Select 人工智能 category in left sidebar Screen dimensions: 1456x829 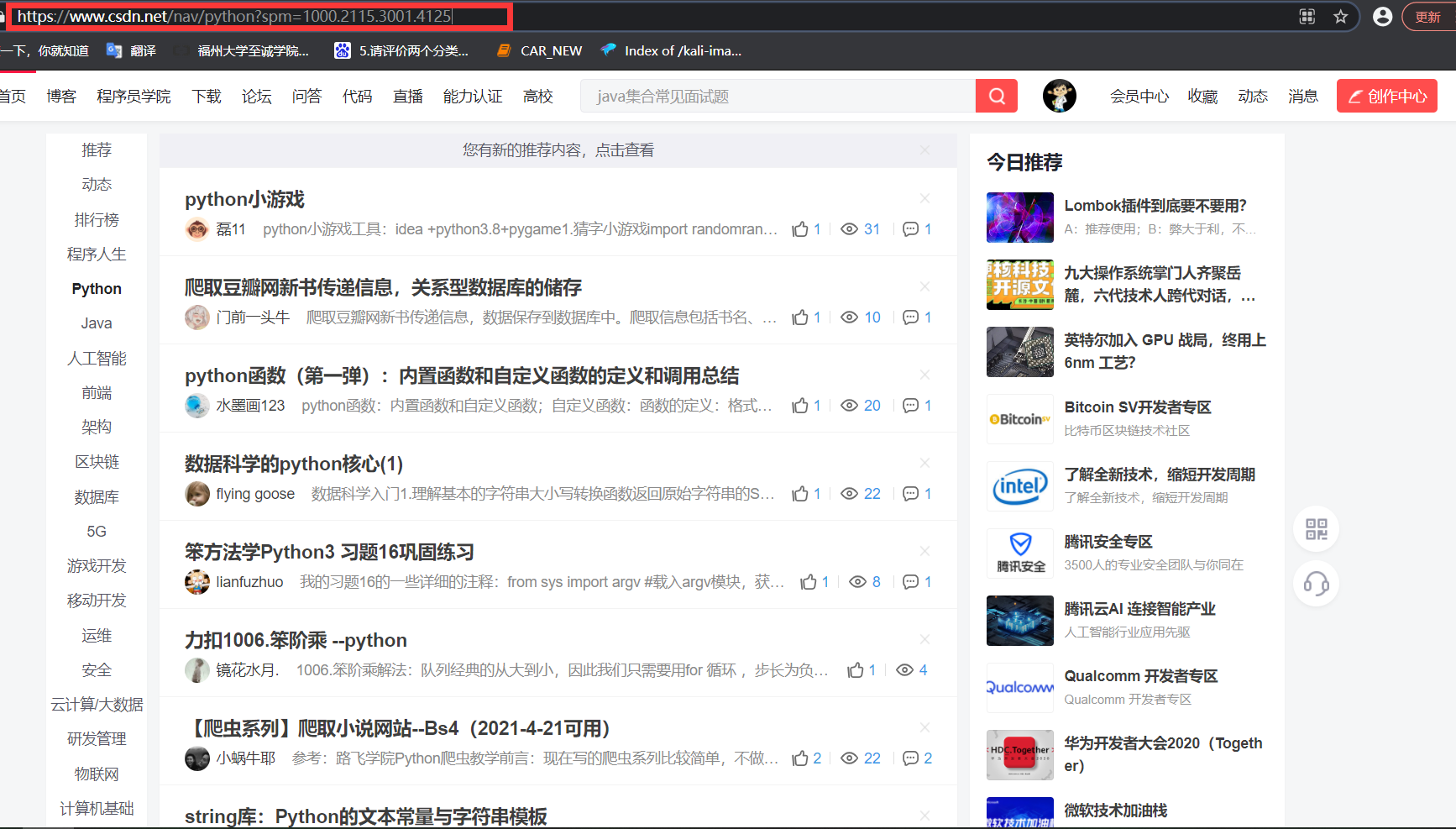coord(97,359)
